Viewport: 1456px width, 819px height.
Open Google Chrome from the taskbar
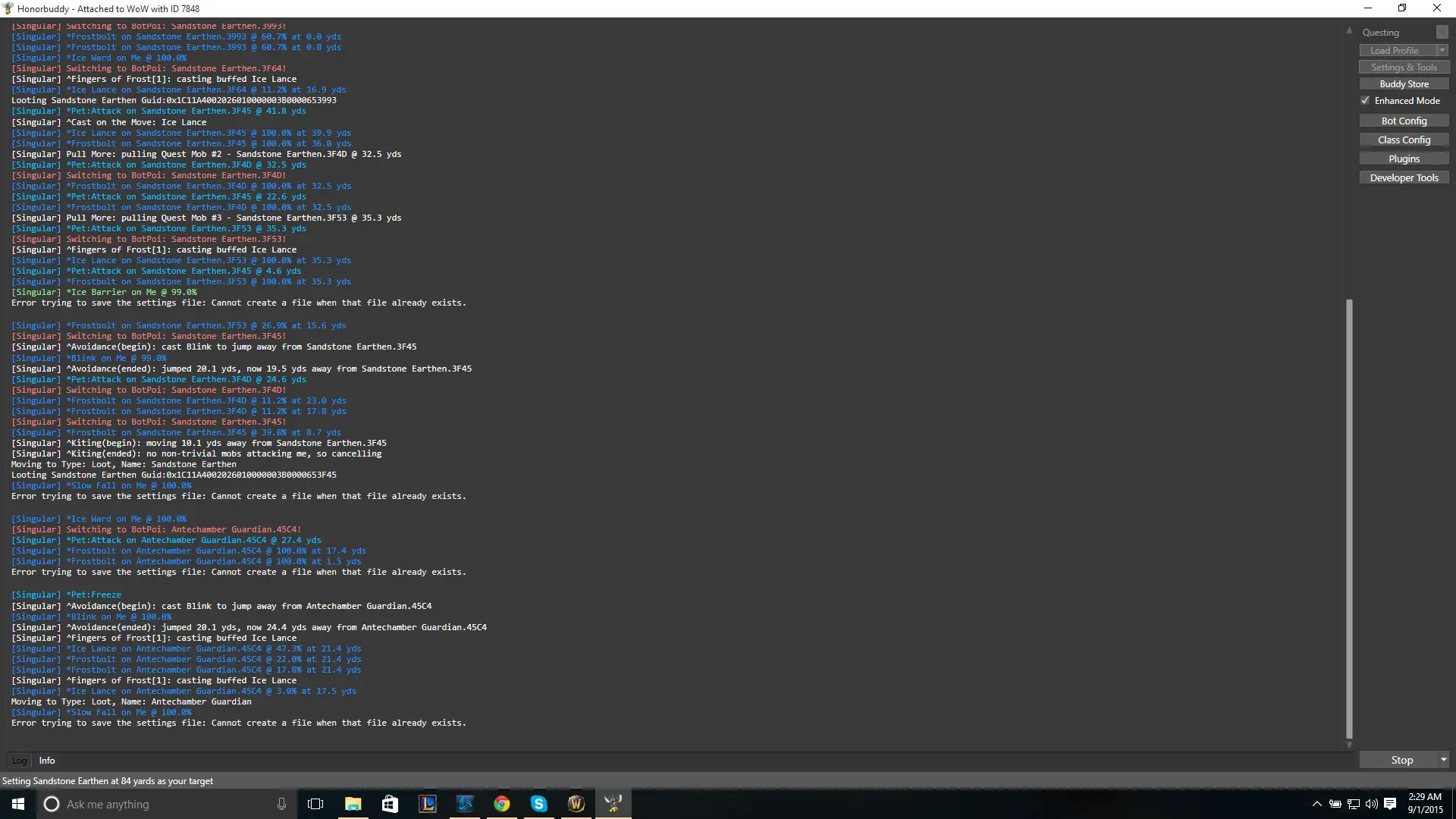tap(502, 804)
